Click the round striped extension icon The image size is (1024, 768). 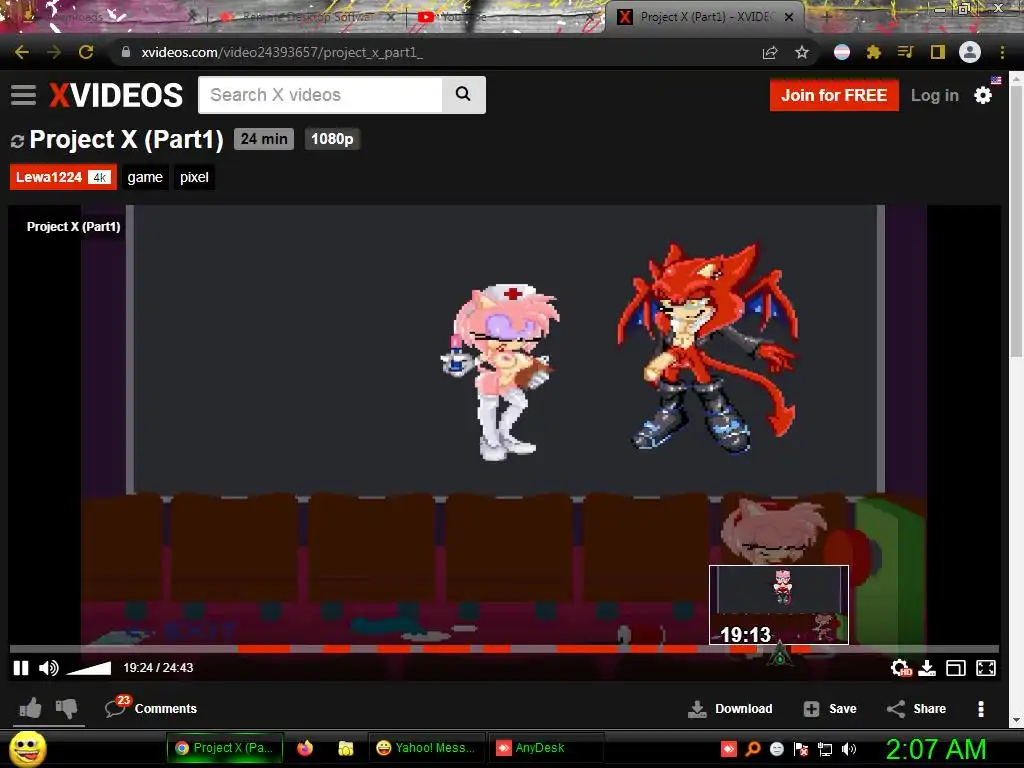[x=842, y=52]
